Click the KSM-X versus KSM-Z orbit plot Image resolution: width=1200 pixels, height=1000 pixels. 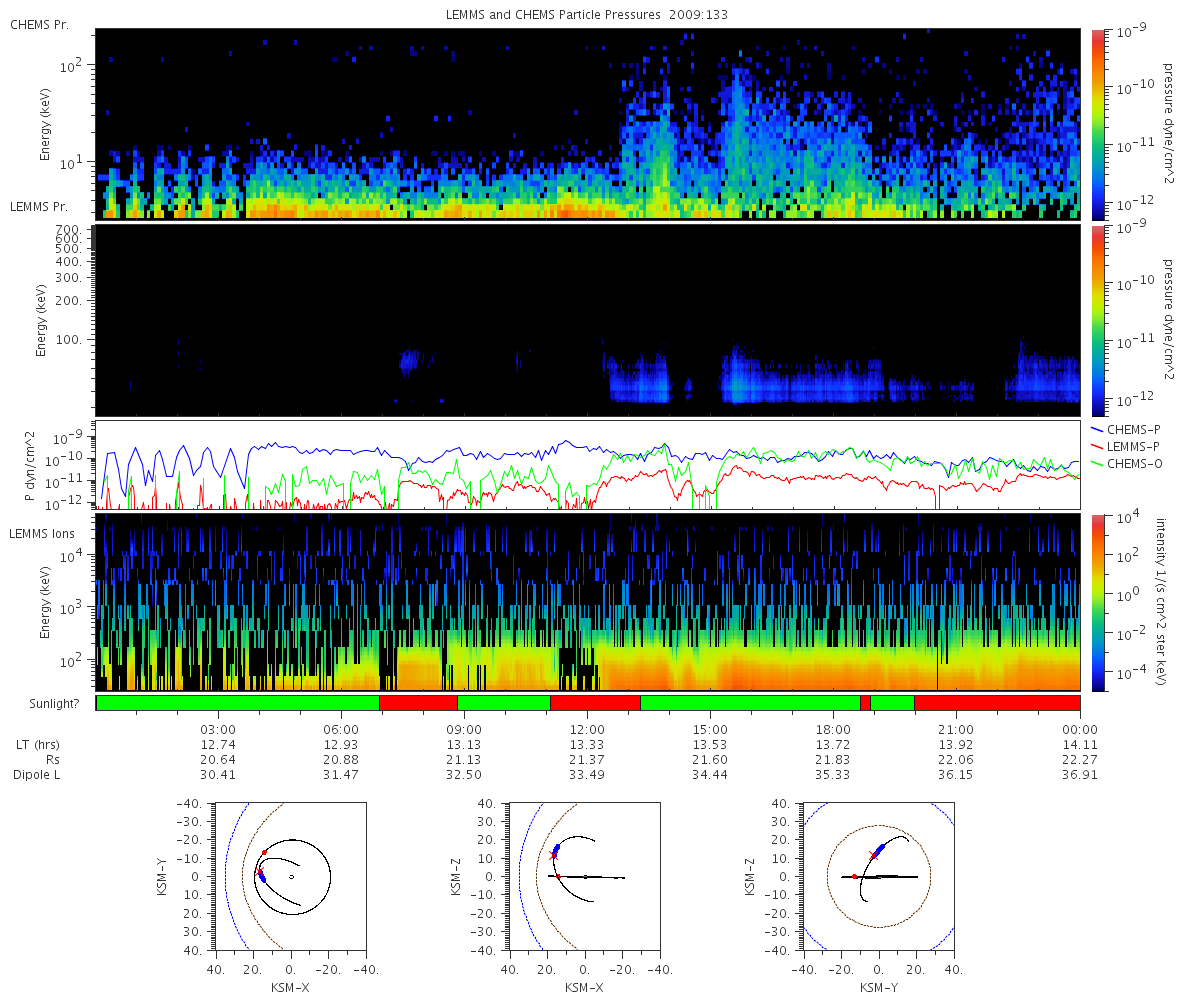[x=584, y=876]
